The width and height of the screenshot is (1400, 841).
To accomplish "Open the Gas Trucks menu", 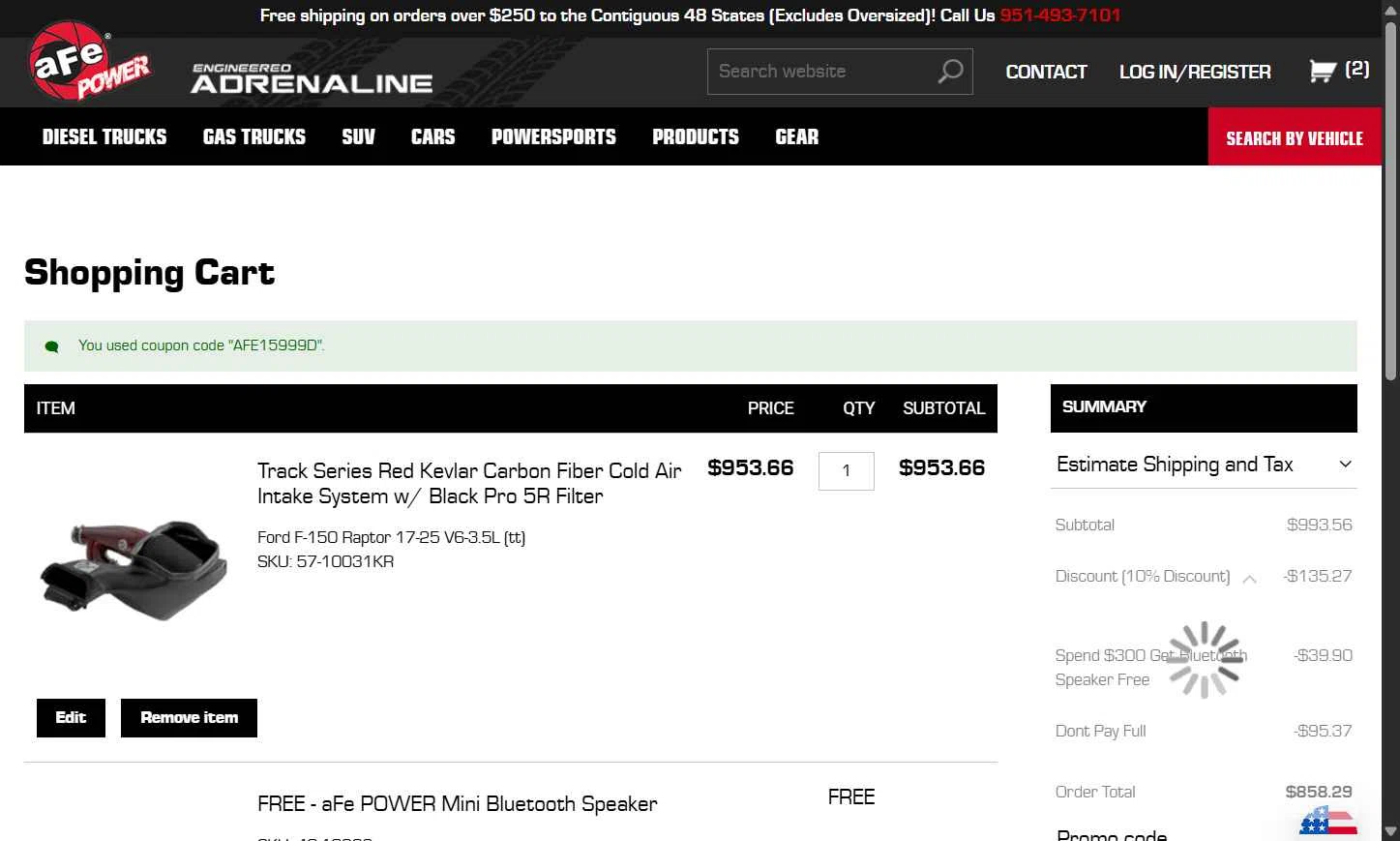I will [254, 137].
